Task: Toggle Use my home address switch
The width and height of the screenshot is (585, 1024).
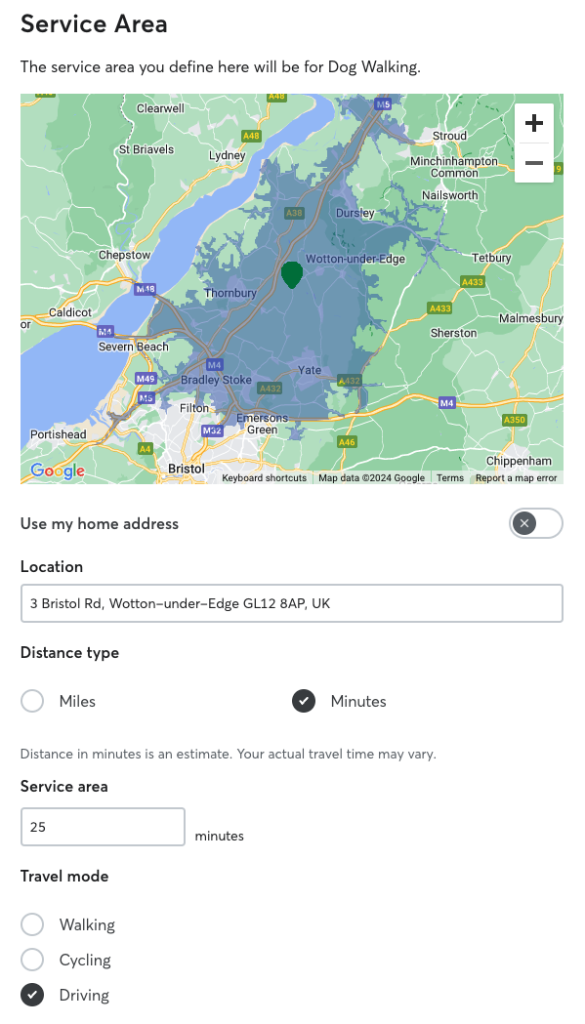Action: pyautogui.click(x=536, y=523)
